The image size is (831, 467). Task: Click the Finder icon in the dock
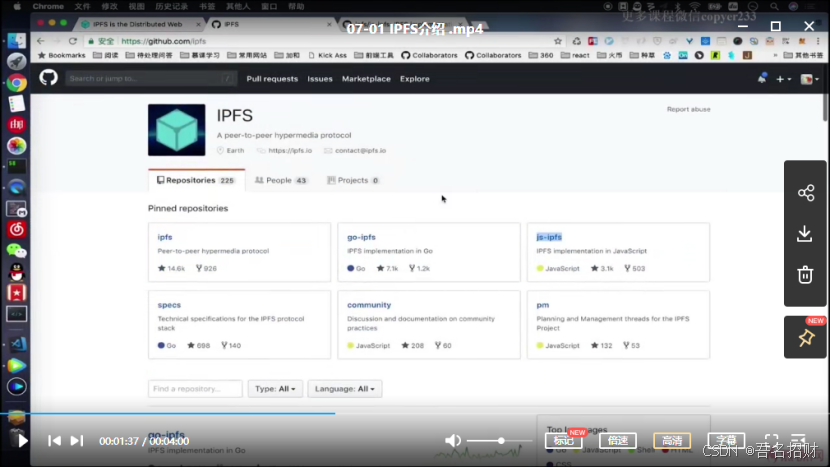click(16, 41)
